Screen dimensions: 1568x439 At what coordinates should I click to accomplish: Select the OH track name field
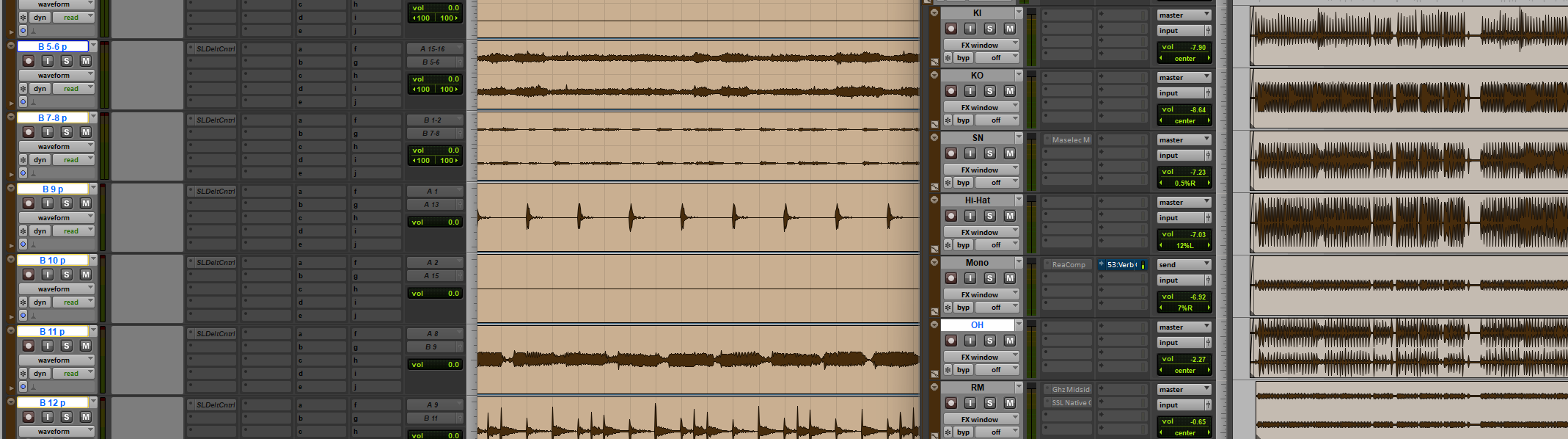[977, 324]
